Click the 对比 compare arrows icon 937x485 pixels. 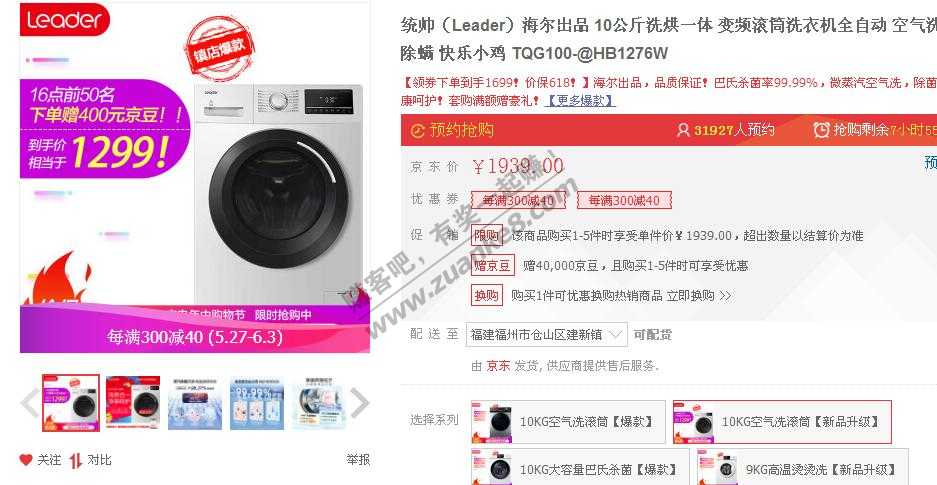[76, 460]
